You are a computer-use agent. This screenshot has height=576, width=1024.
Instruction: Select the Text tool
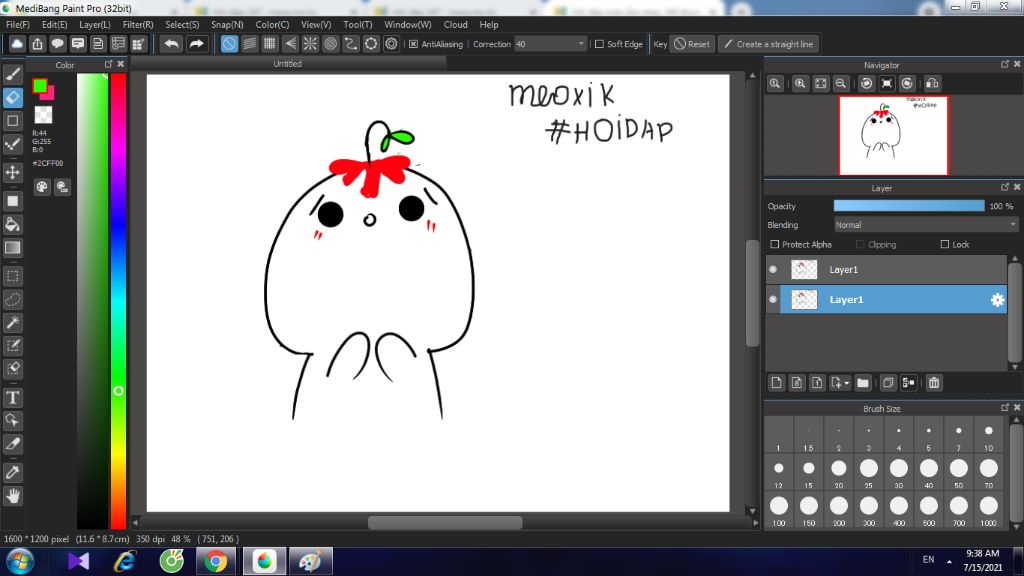coord(12,398)
